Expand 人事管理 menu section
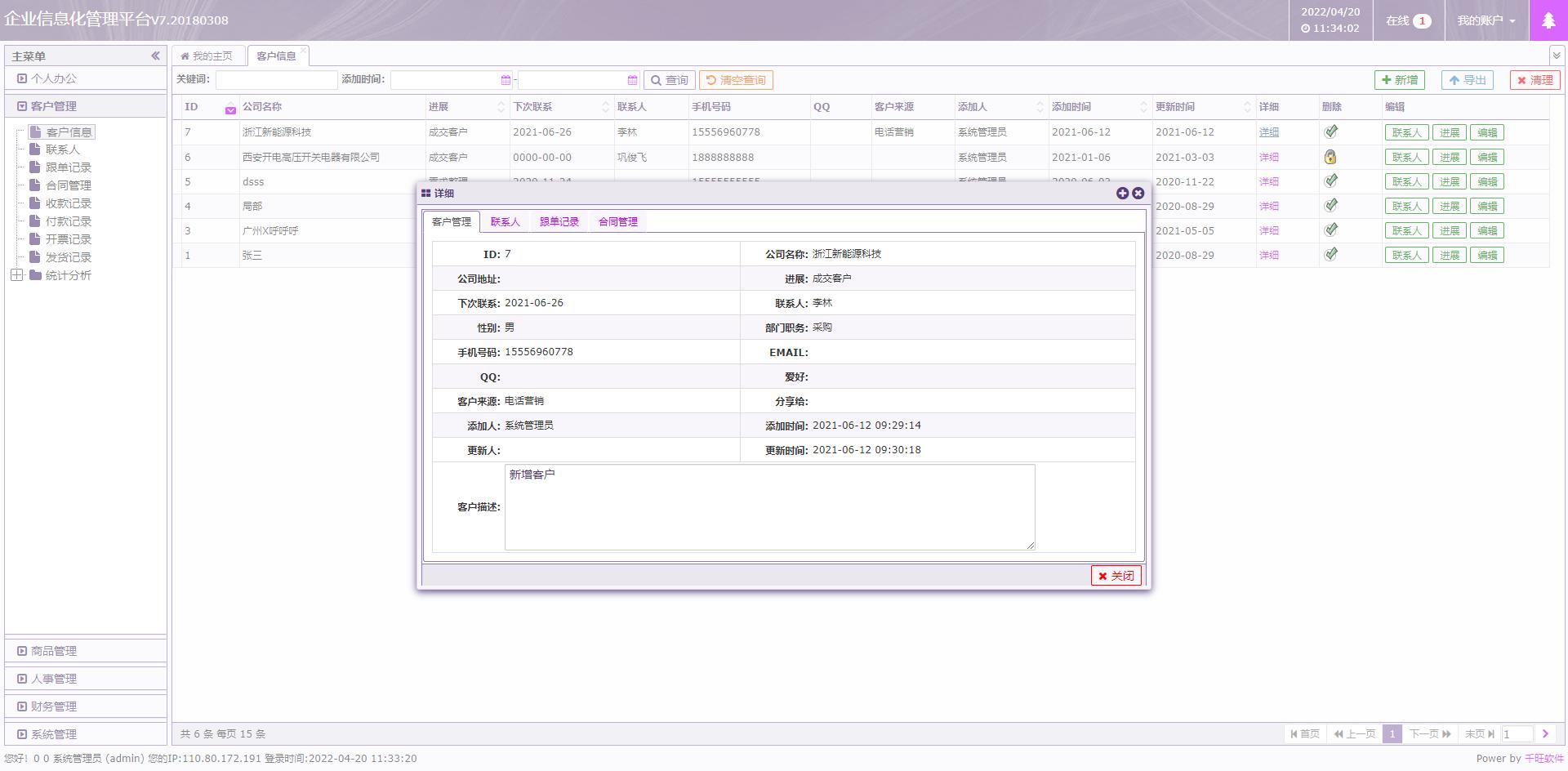1568x771 pixels. click(86, 679)
